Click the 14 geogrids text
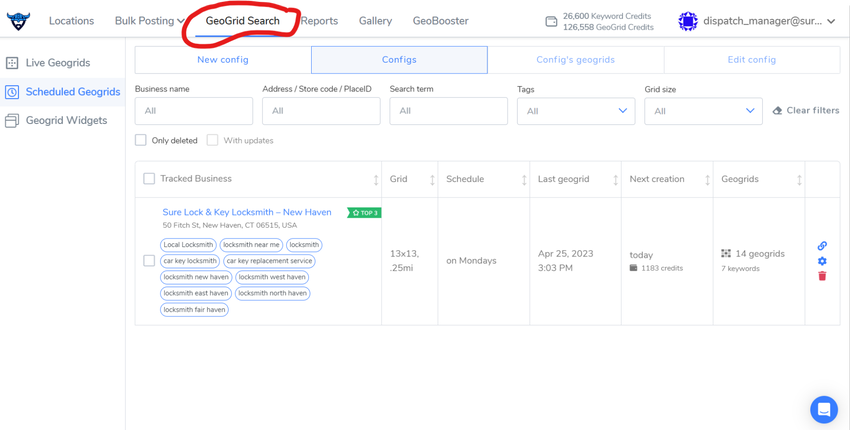This screenshot has height=430, width=850. (x=760, y=253)
